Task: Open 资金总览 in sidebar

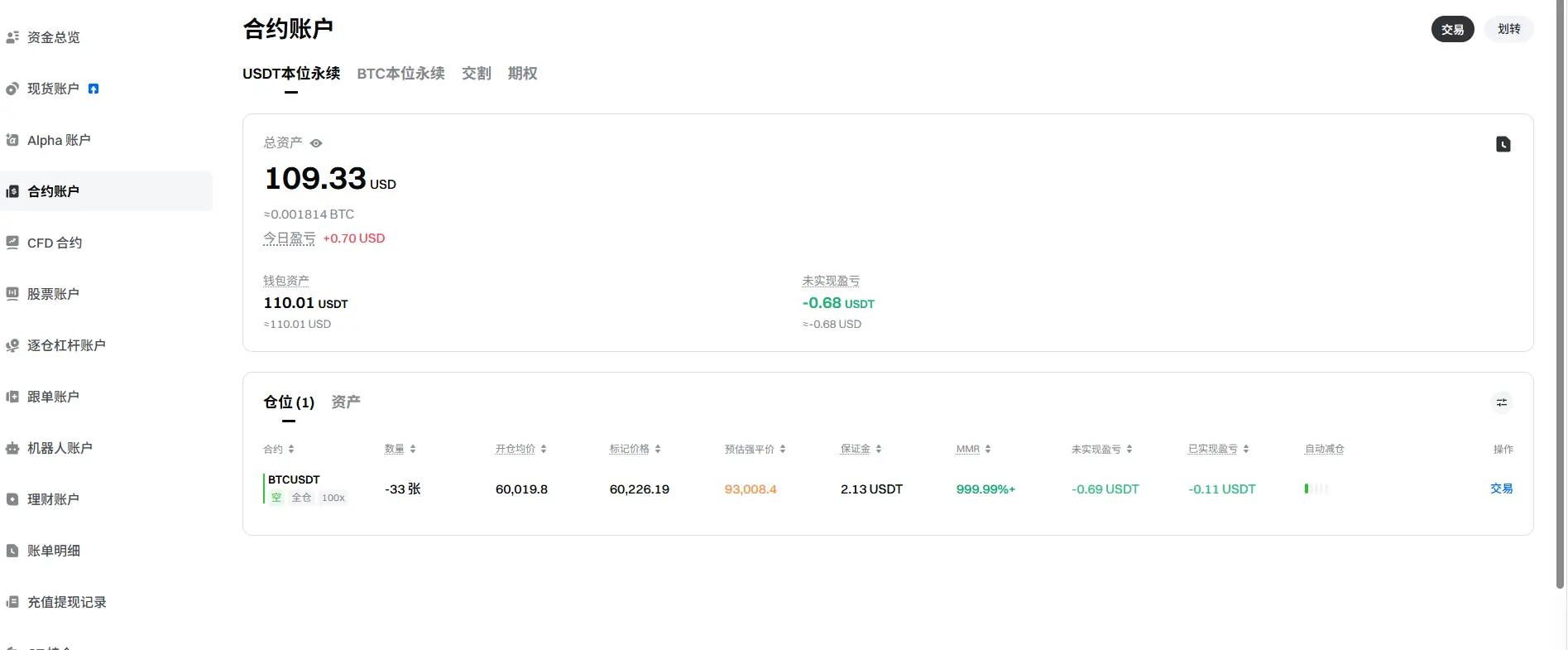Action: [54, 37]
